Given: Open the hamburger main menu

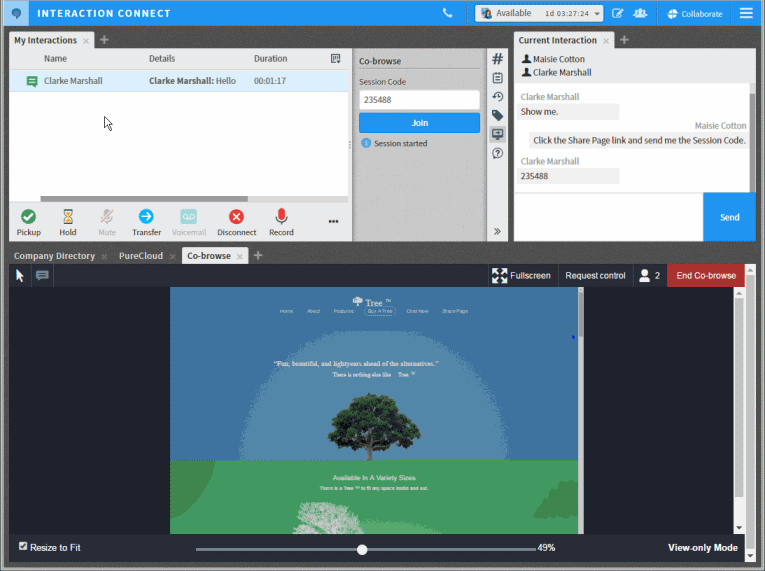Looking at the screenshot, I should click(x=746, y=13).
